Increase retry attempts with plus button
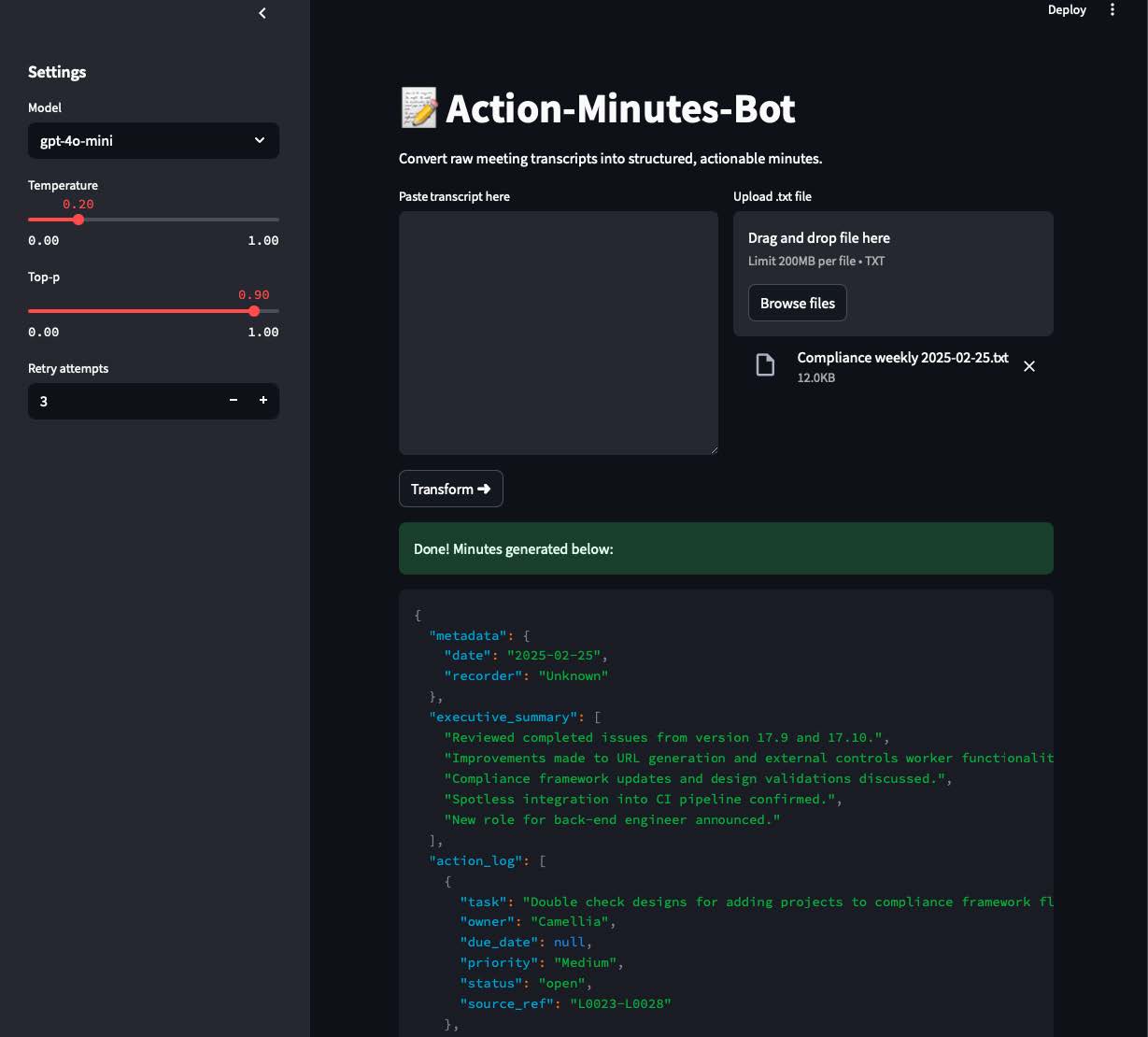Screen dimensions: 1148x1037 [263, 401]
